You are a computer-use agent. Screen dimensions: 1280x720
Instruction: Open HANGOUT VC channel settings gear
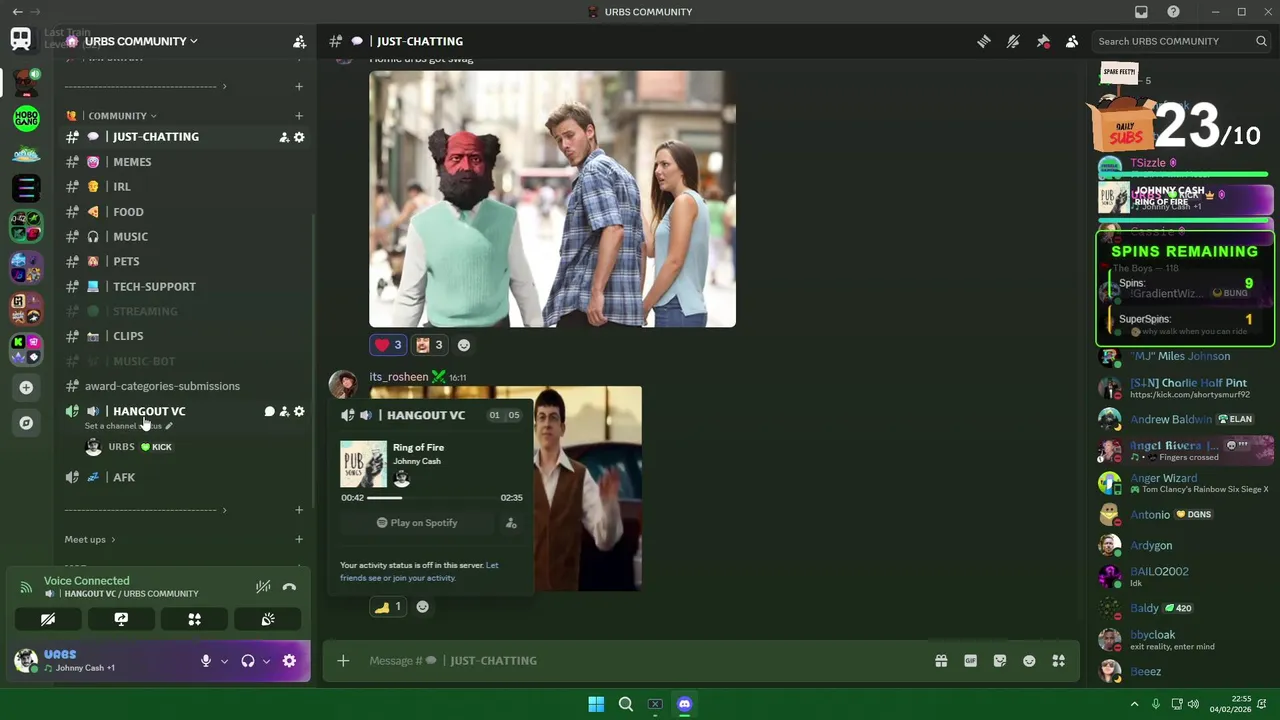pyautogui.click(x=299, y=411)
